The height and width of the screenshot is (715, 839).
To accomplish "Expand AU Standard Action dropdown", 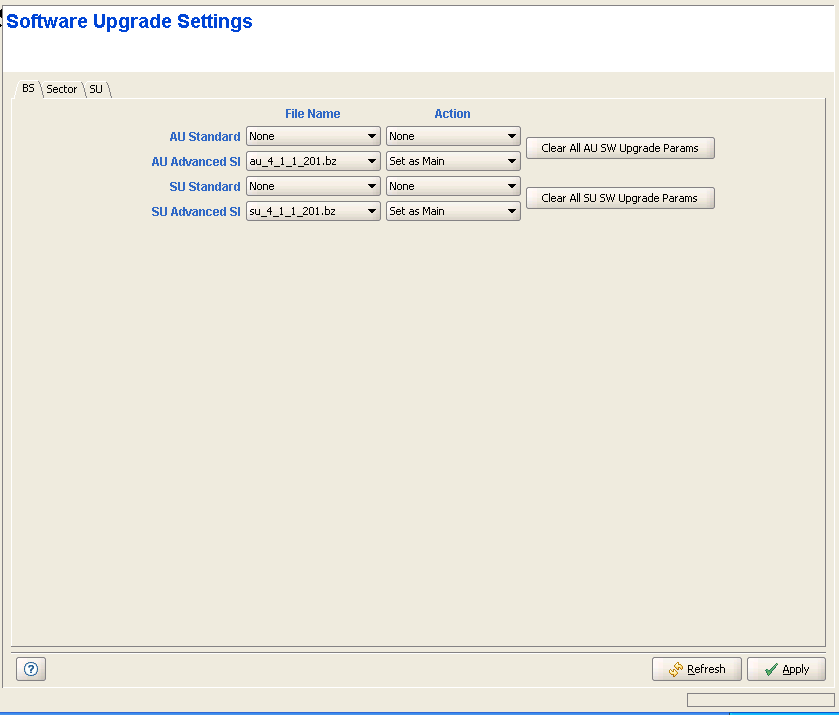I will pos(453,136).
